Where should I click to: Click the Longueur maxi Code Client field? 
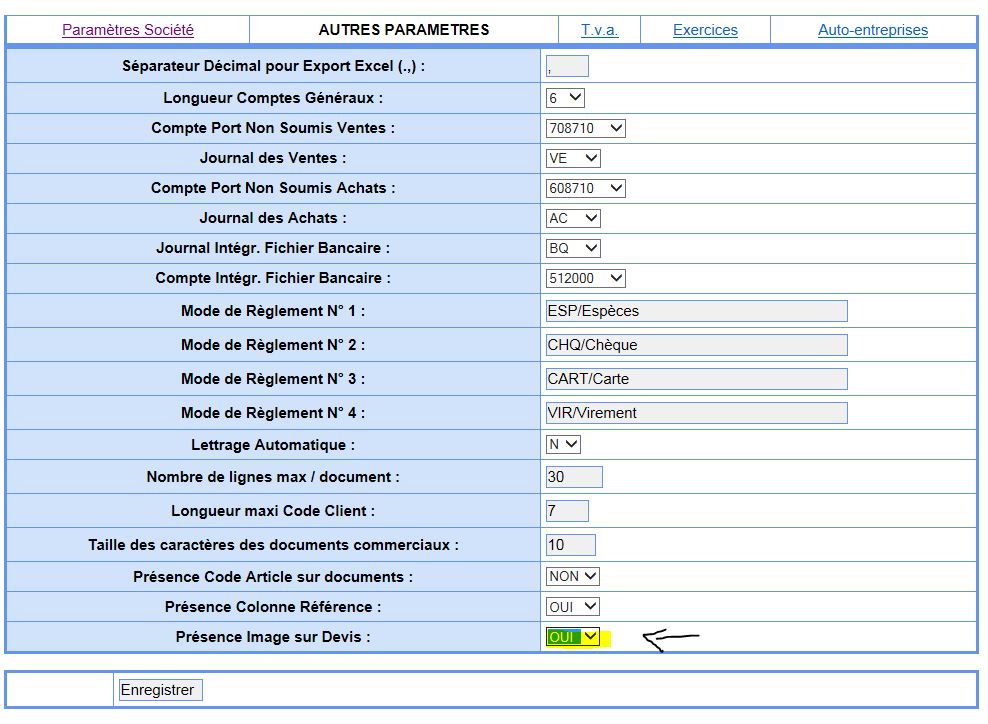[x=567, y=511]
